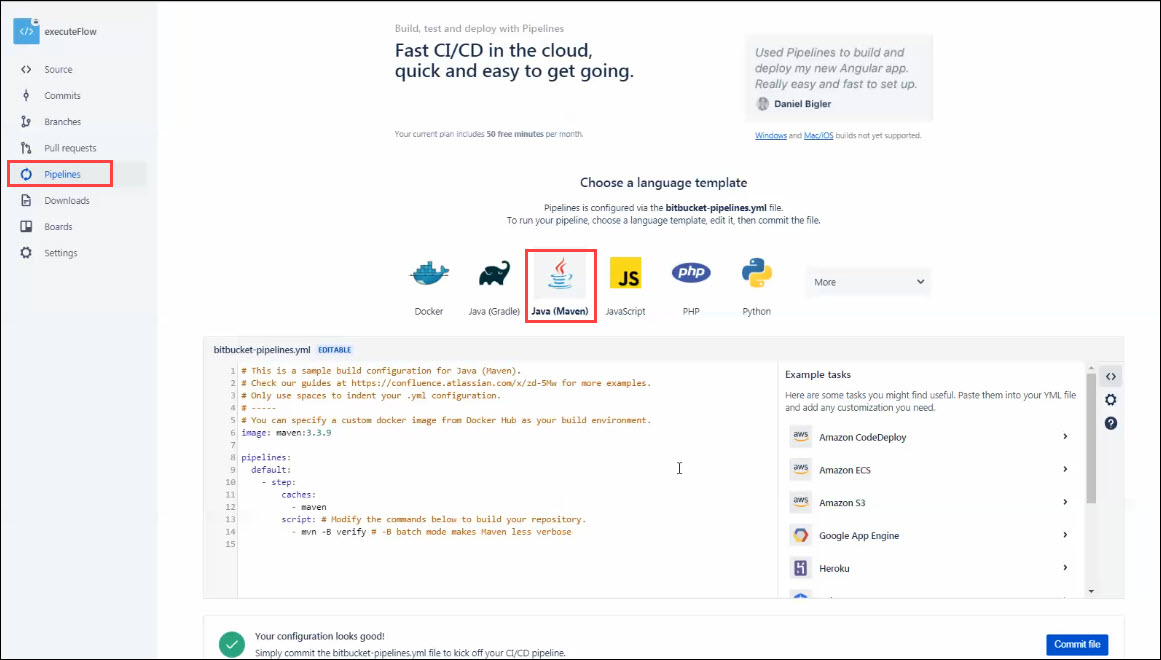The width and height of the screenshot is (1161, 660).
Task: Click the scroll-down arrow of tasks panel
Action: click(x=1091, y=591)
